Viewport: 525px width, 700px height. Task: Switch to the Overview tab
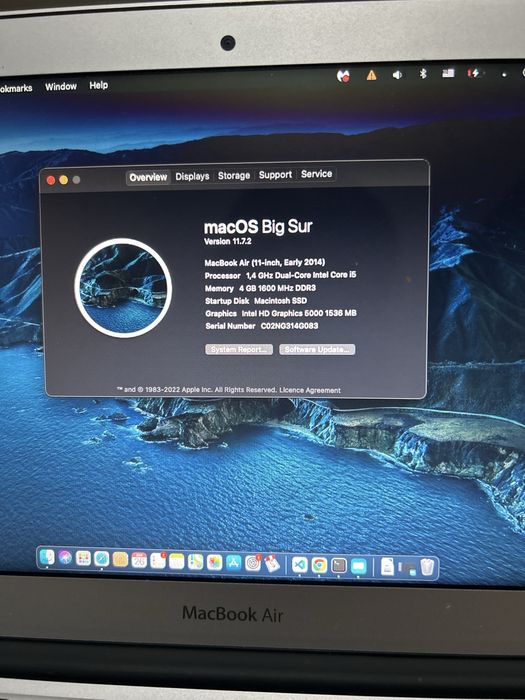[x=148, y=177]
